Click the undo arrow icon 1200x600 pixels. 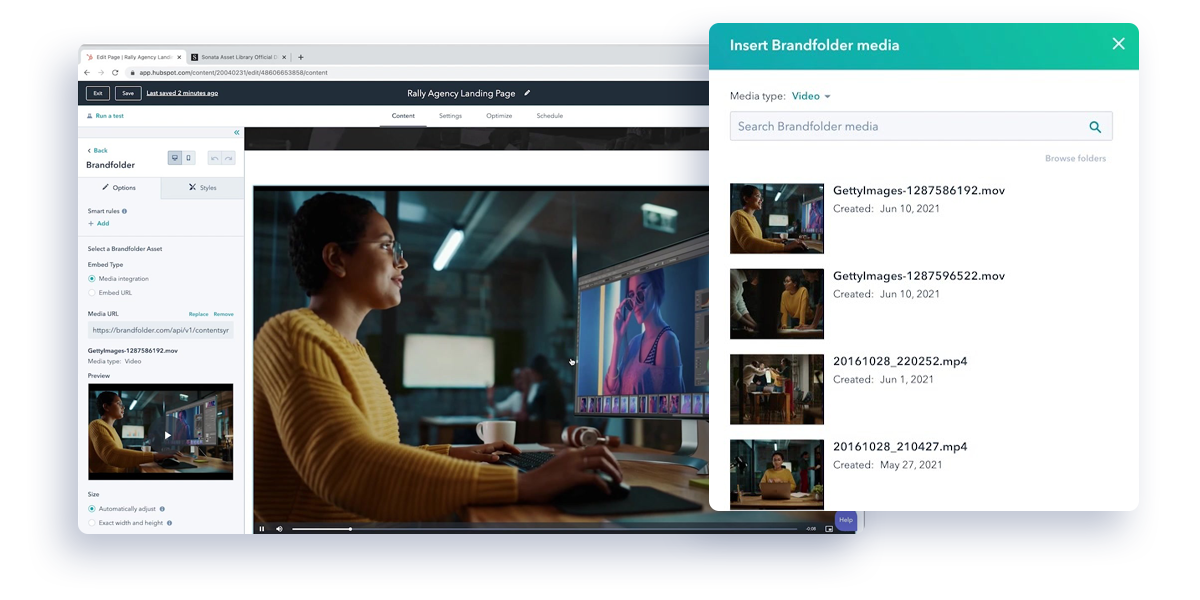point(215,158)
